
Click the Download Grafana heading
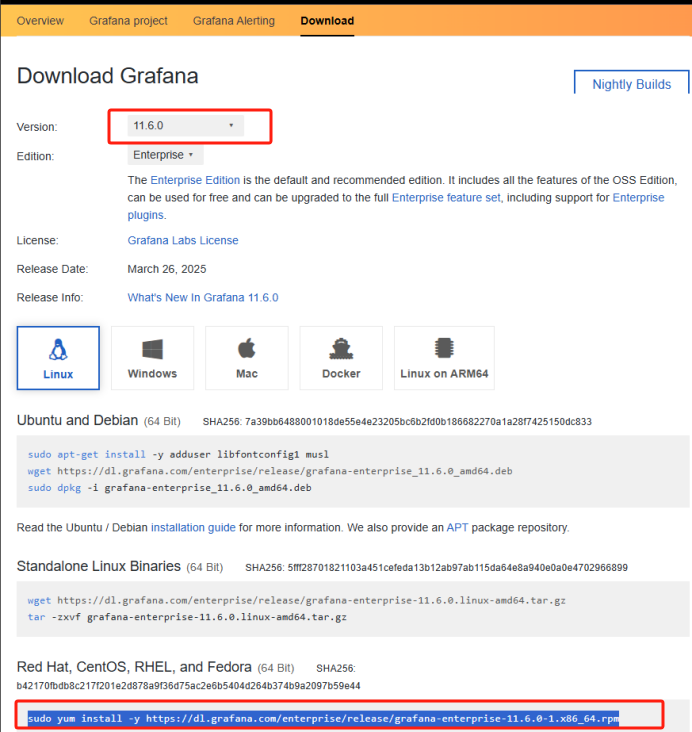click(x=107, y=76)
